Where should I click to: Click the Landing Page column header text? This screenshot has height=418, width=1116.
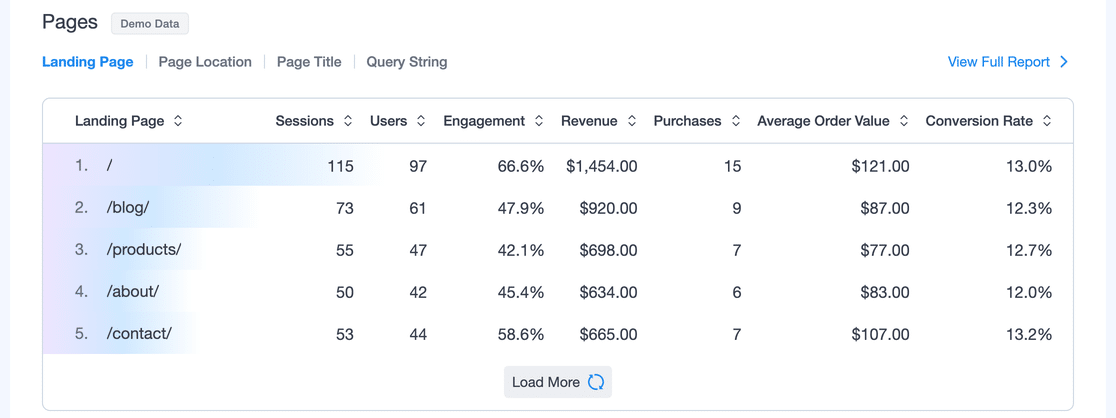click(120, 121)
